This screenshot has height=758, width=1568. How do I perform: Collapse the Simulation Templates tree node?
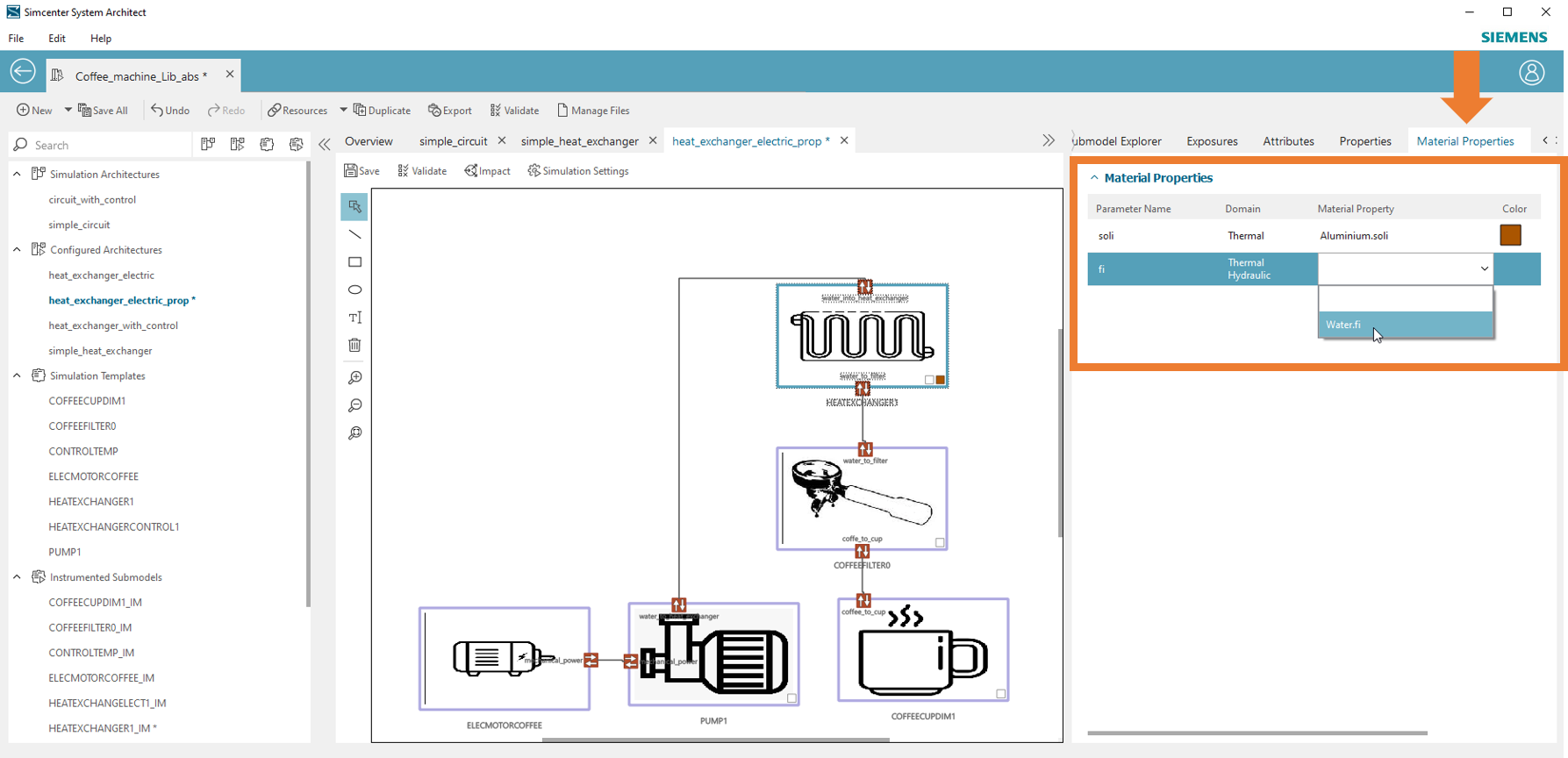[x=17, y=375]
